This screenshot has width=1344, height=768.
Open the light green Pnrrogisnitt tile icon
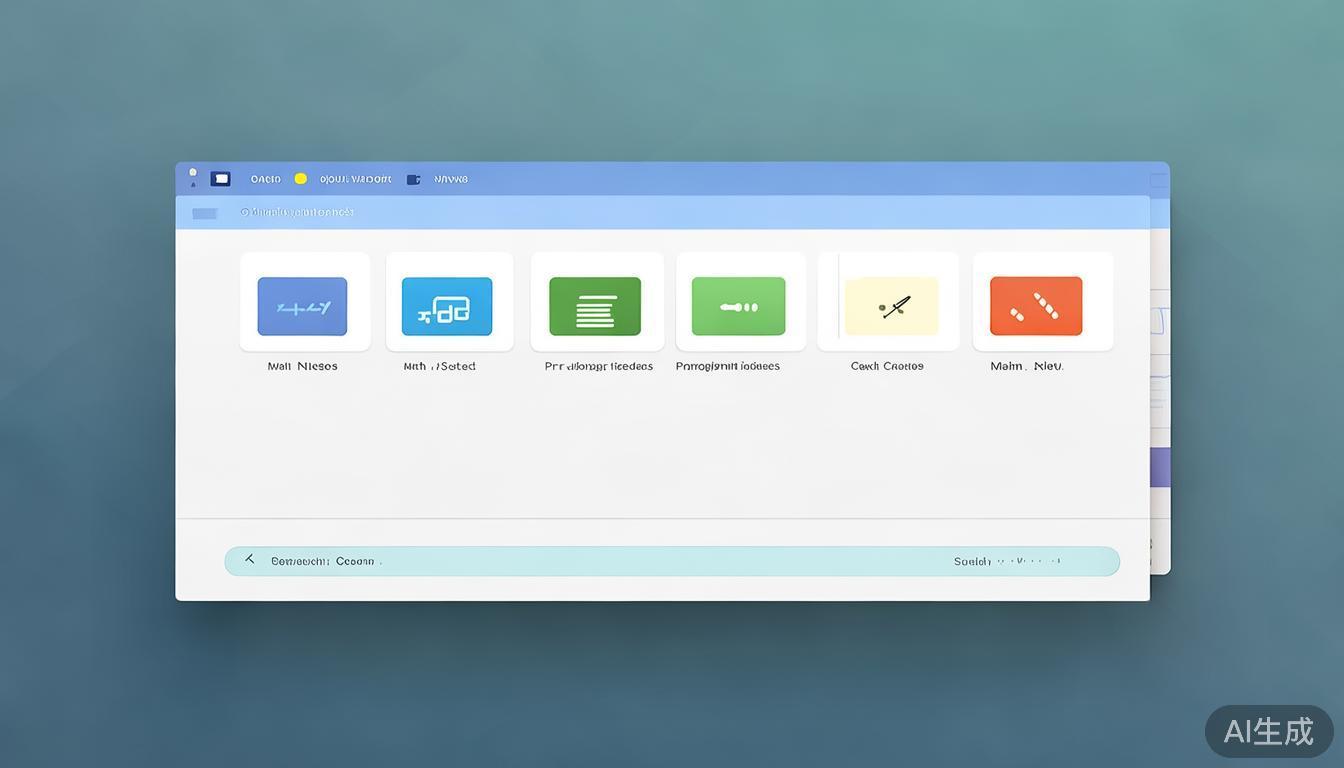[x=738, y=306]
